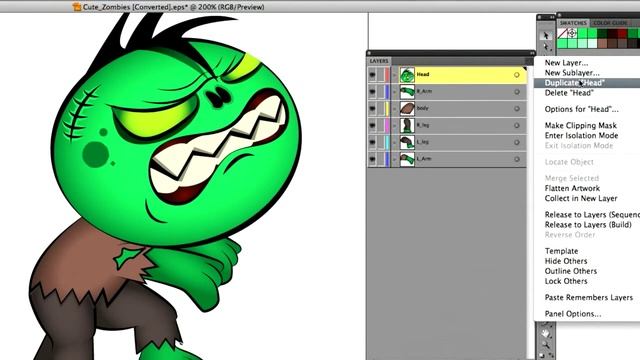The height and width of the screenshot is (360, 640).
Task: Choose Duplicate "Head" menu entry
Action: tap(575, 83)
